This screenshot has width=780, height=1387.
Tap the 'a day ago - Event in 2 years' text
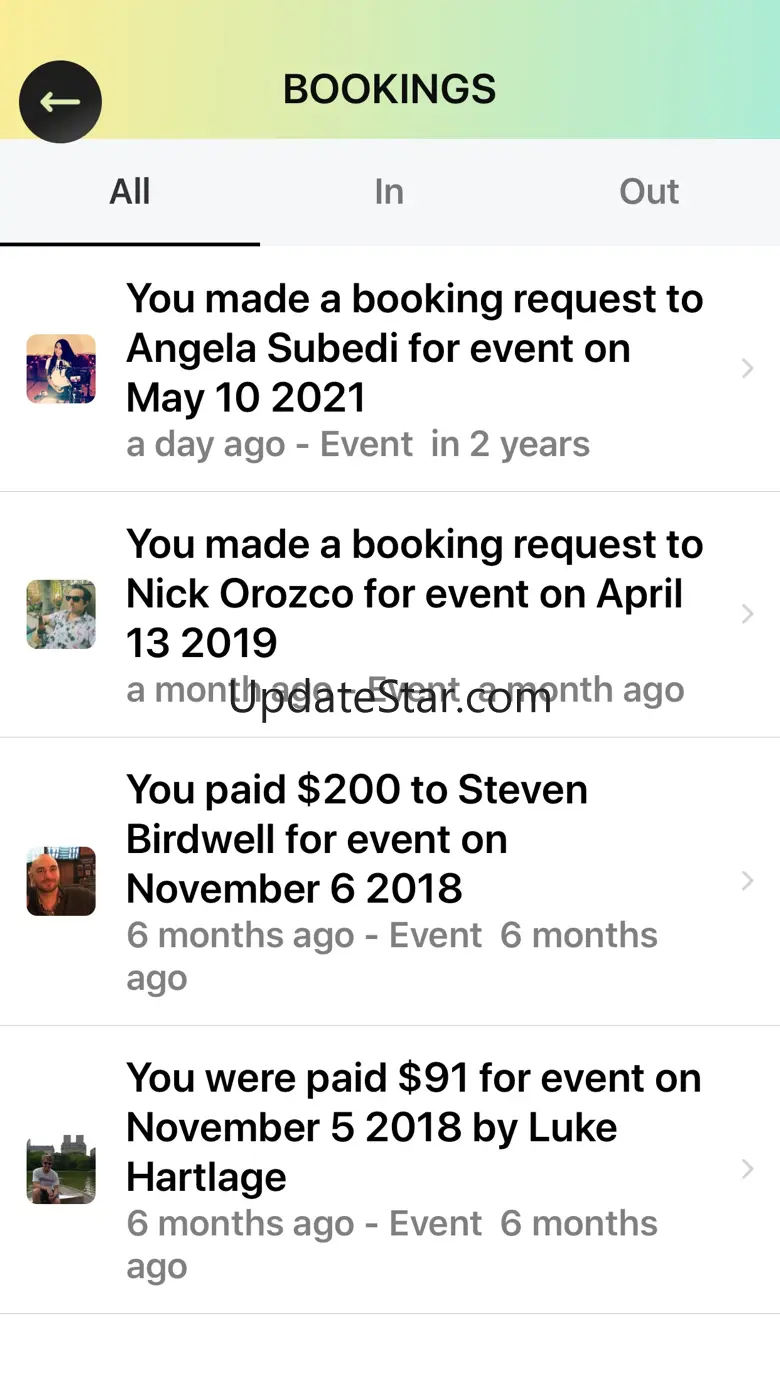tap(358, 444)
